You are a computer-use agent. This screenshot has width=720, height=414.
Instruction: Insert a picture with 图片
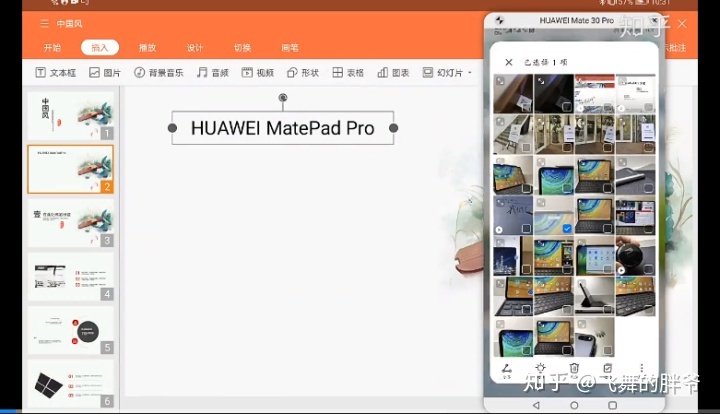point(105,73)
